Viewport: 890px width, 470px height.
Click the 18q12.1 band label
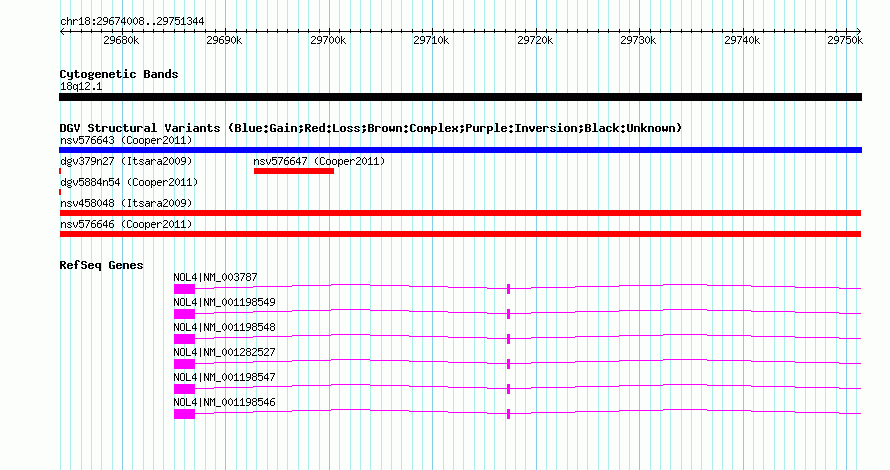[81, 87]
